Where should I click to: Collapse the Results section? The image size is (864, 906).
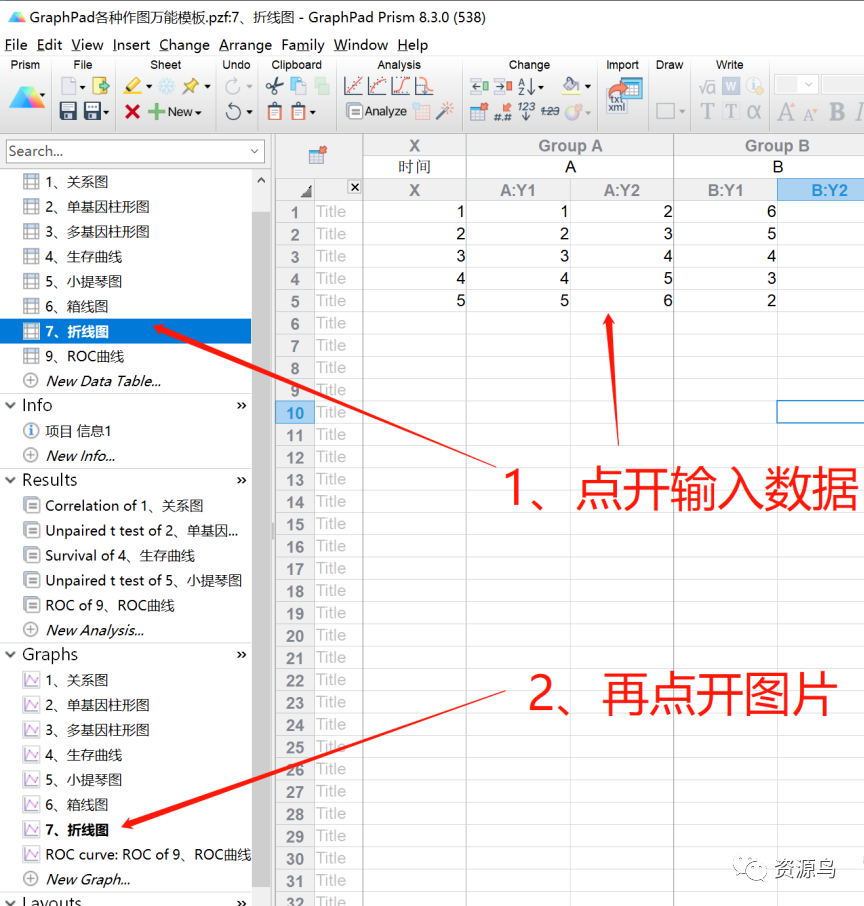click(10, 480)
